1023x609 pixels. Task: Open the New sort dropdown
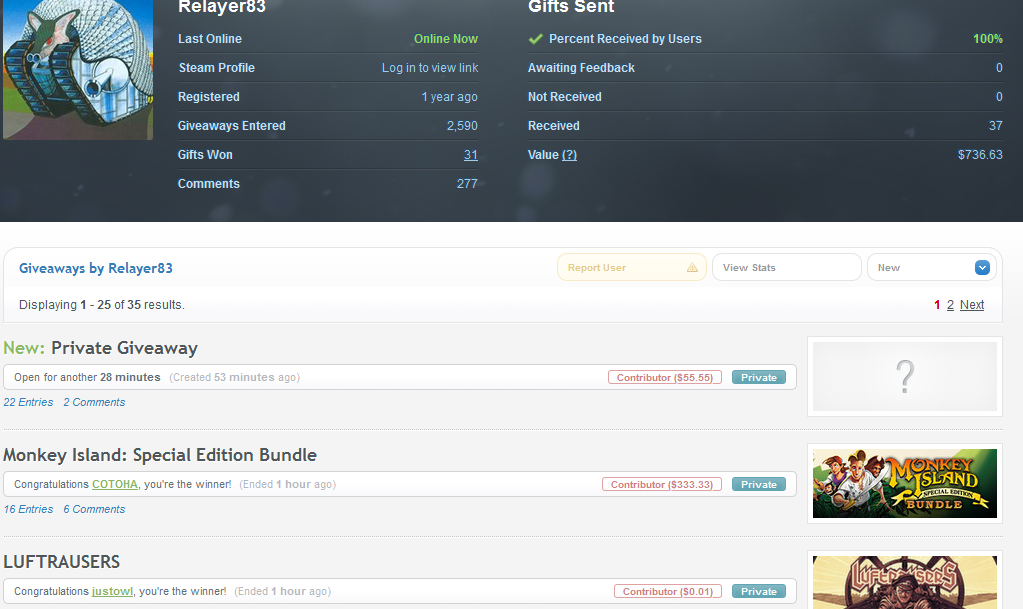(931, 268)
